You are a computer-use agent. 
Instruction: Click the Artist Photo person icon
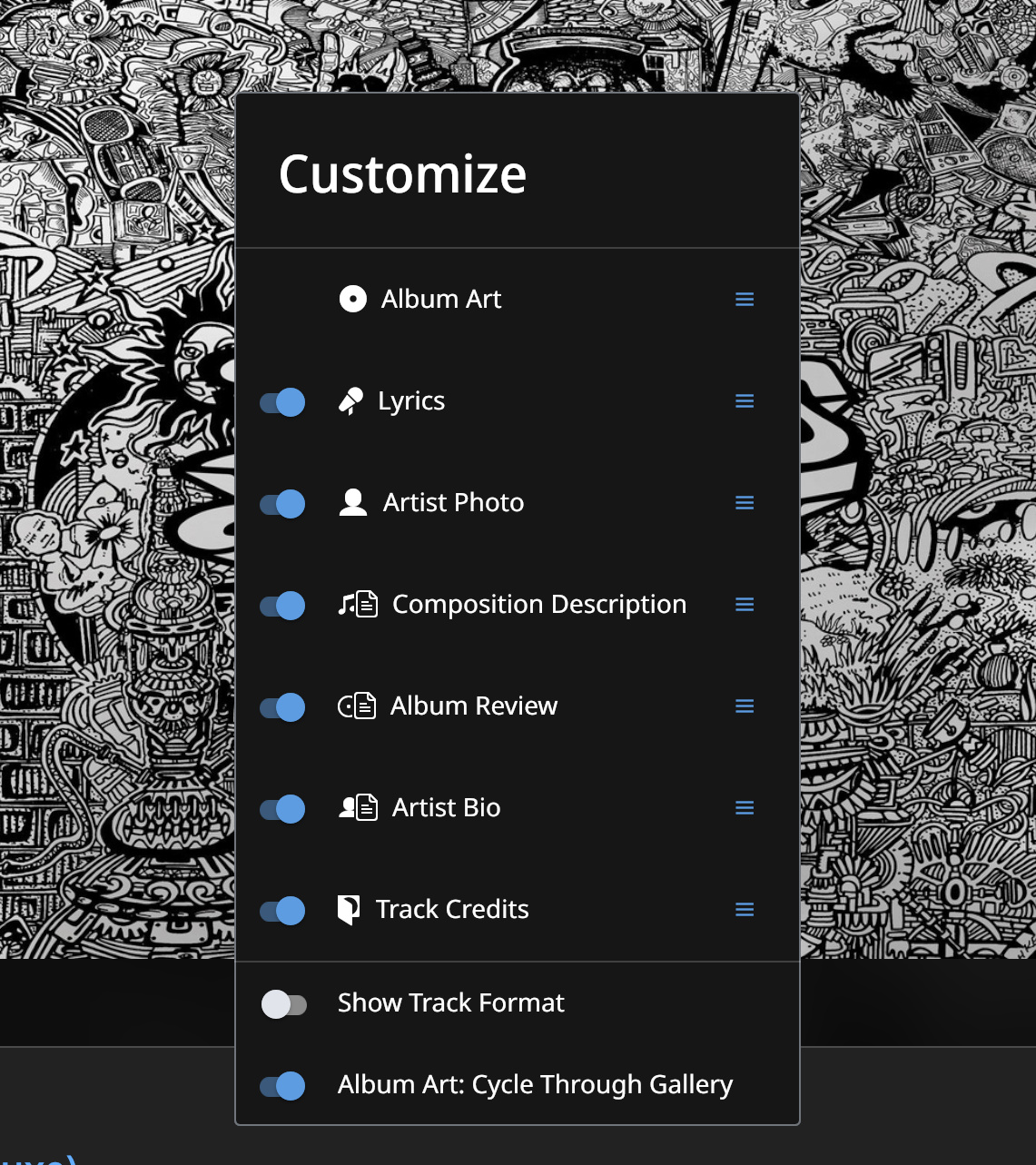click(x=352, y=502)
